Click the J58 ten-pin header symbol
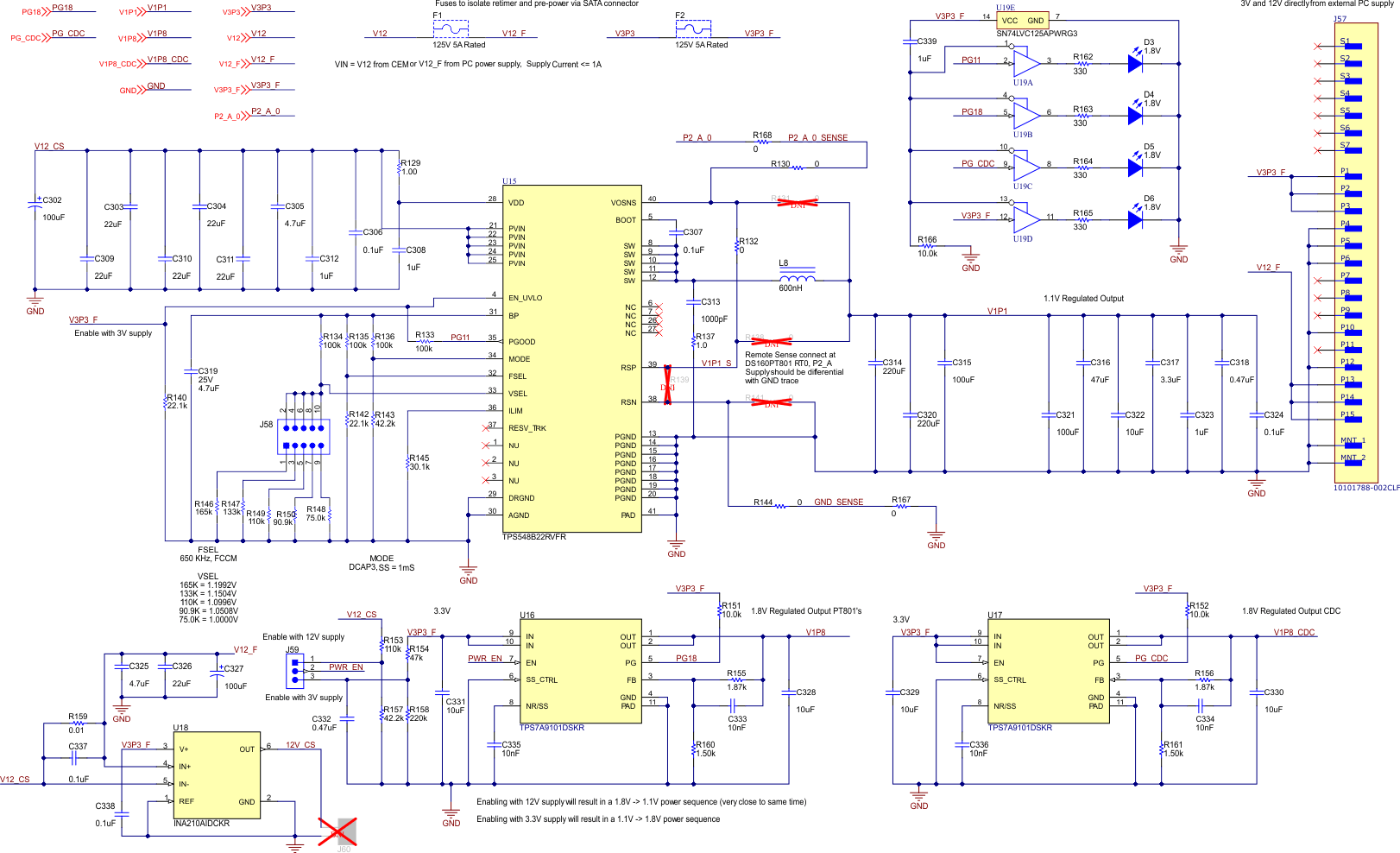This screenshot has height=853, width=1400. click(x=303, y=436)
